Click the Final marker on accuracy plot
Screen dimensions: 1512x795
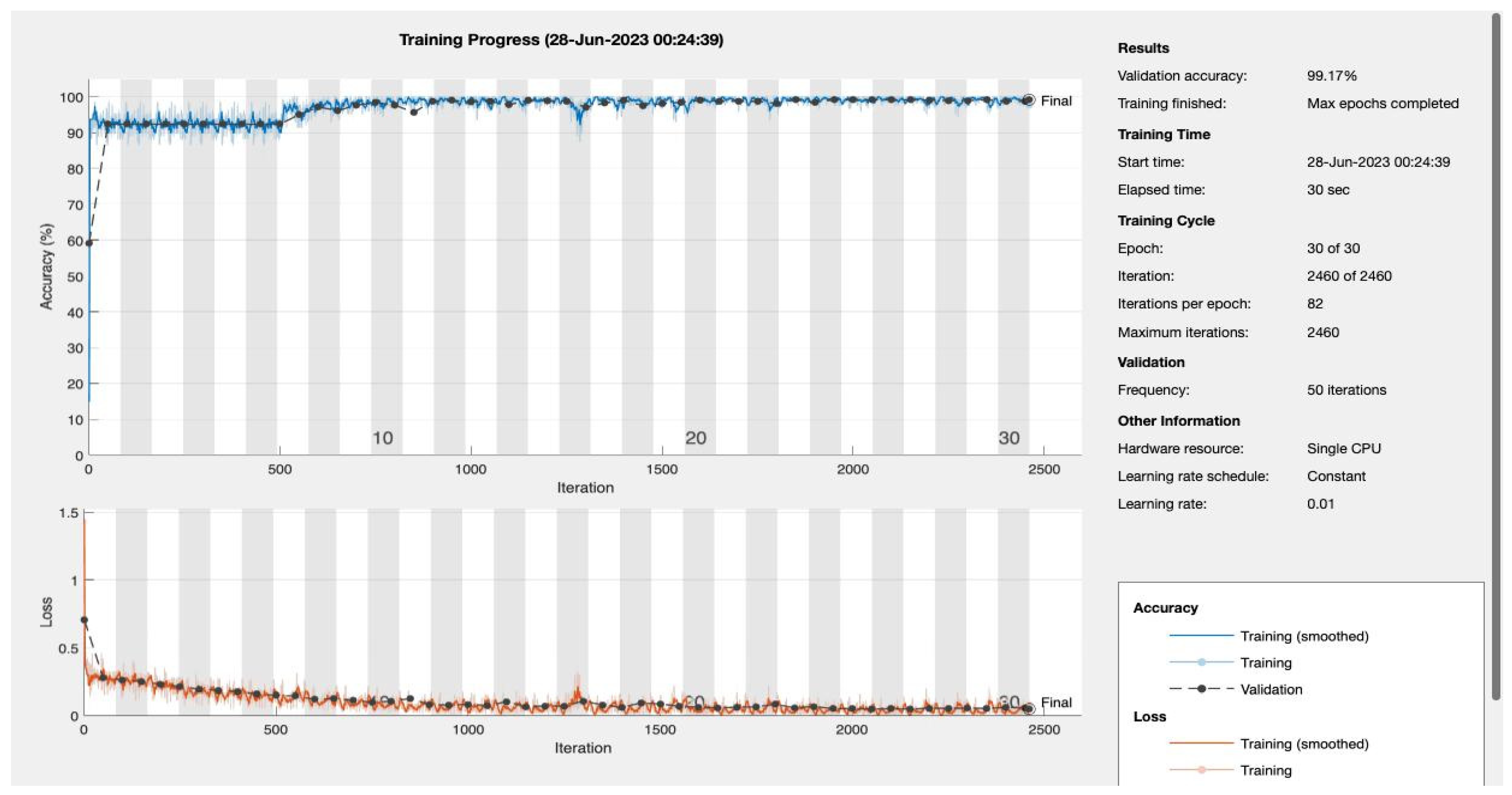click(1028, 100)
